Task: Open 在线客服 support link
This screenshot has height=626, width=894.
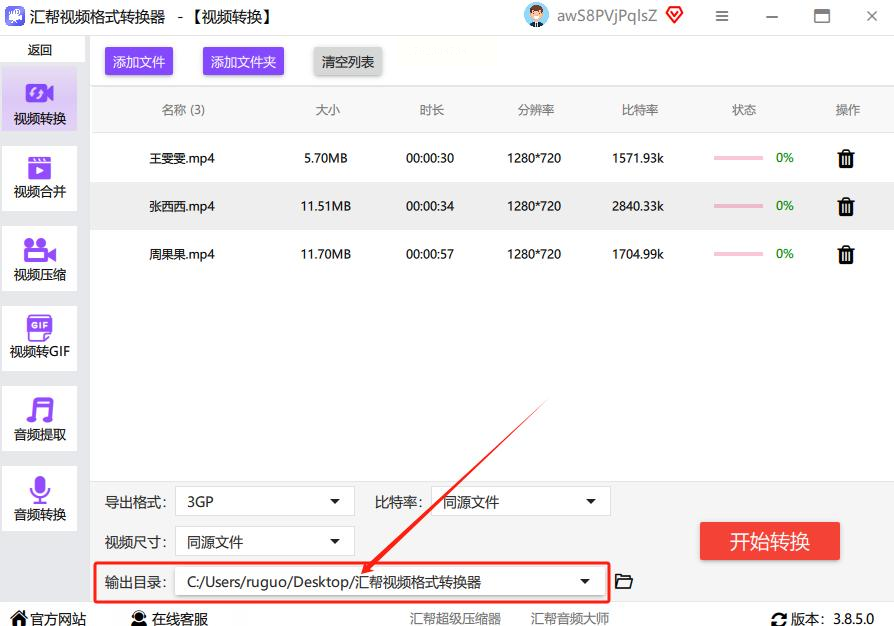Action: point(169,619)
